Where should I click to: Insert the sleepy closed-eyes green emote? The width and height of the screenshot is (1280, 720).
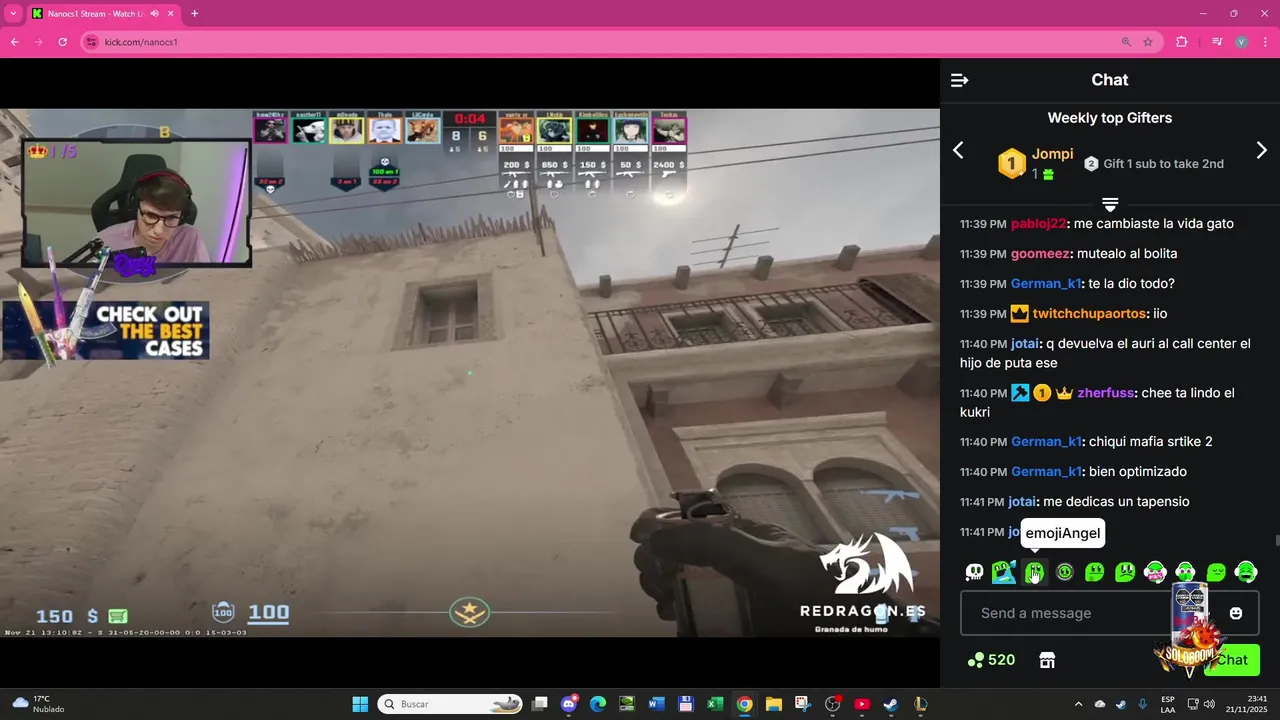click(x=1216, y=572)
